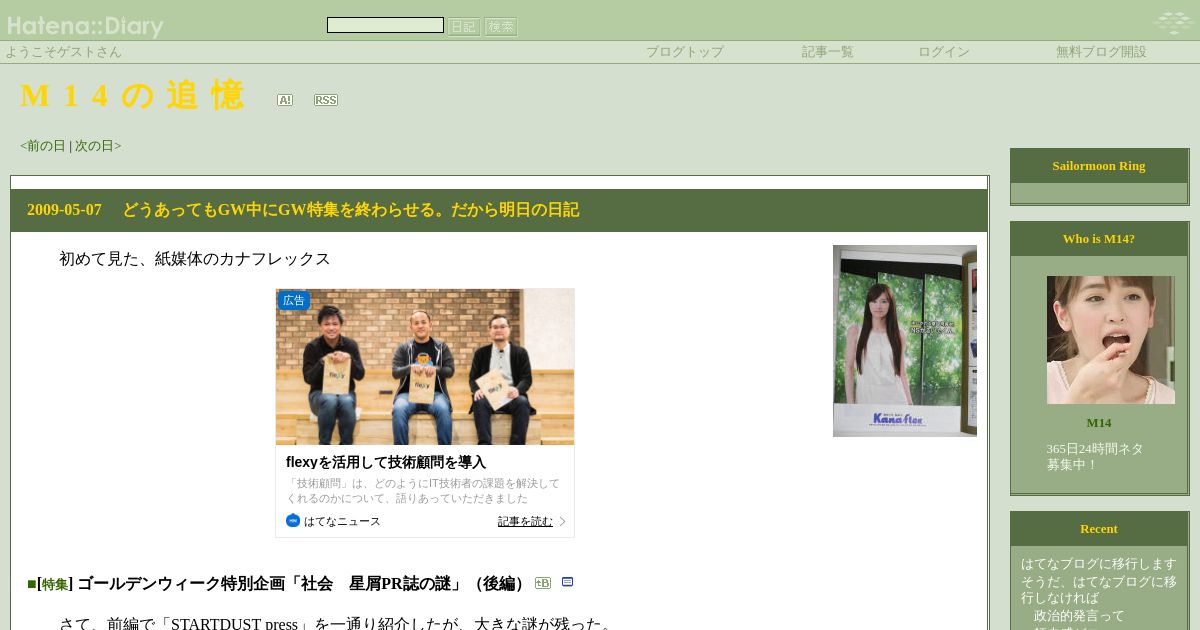
Task: Click the 2009-05-07 date link
Action: point(64,210)
